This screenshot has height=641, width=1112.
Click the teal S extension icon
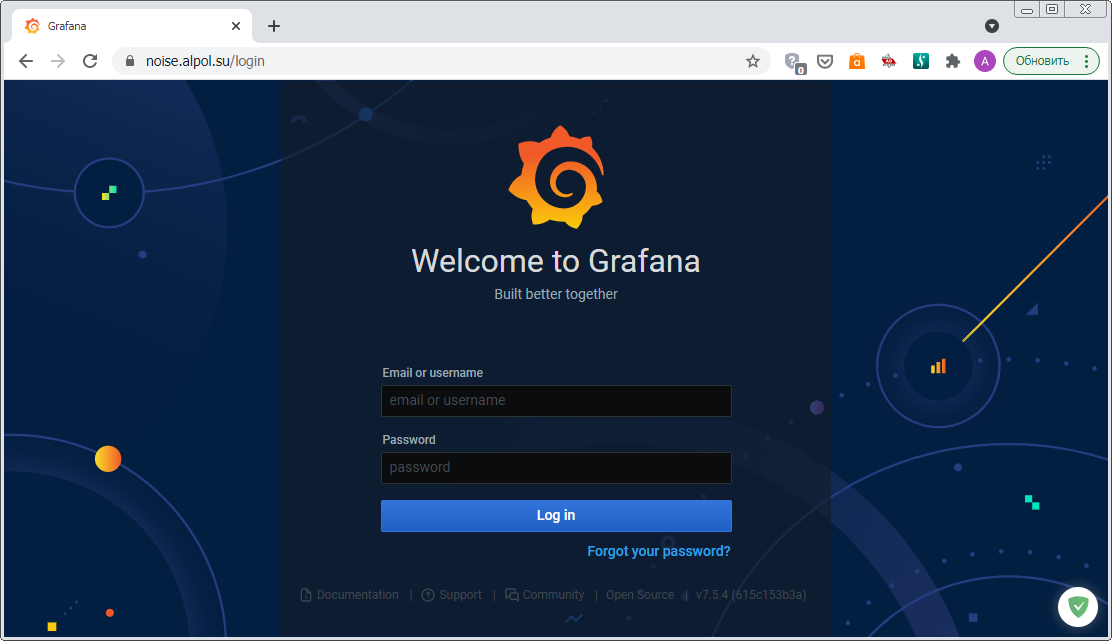(x=921, y=61)
